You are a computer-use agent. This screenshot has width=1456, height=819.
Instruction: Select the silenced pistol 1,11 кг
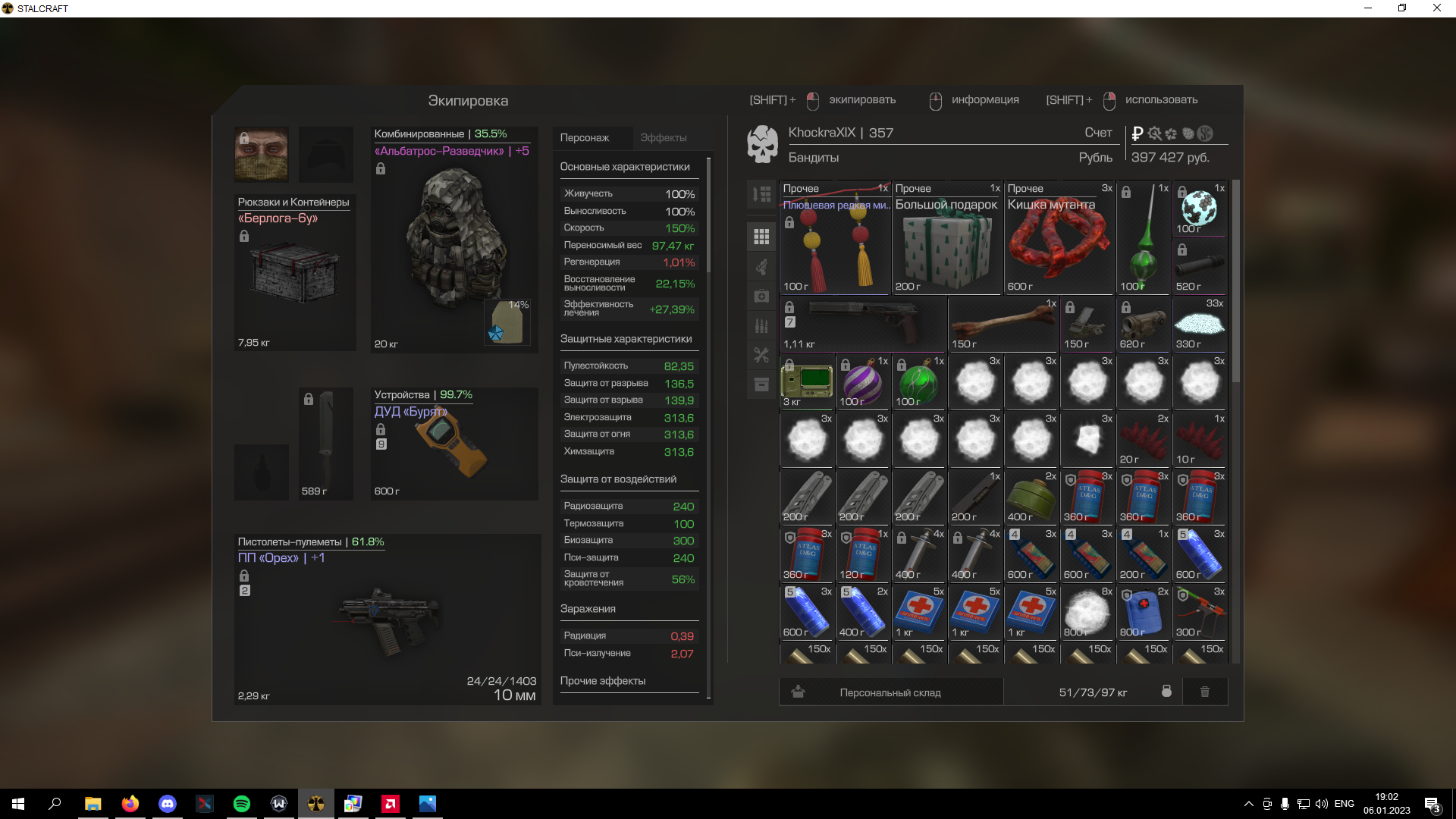point(863,324)
